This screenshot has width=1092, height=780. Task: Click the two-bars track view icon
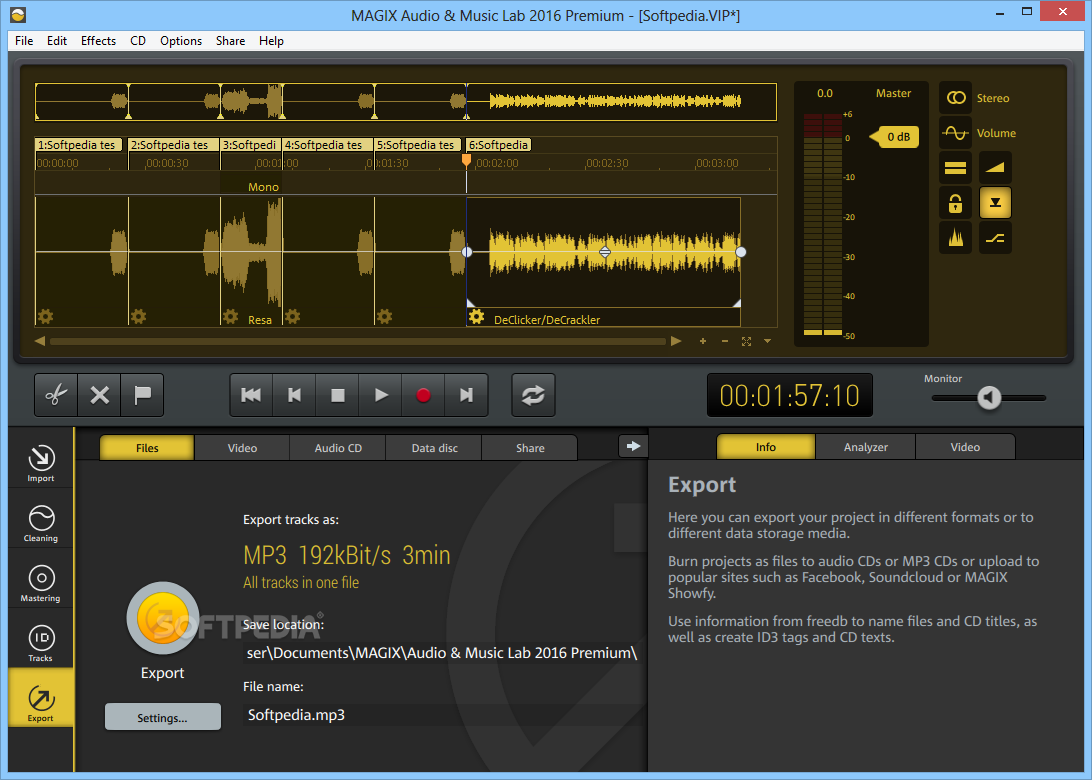(956, 168)
